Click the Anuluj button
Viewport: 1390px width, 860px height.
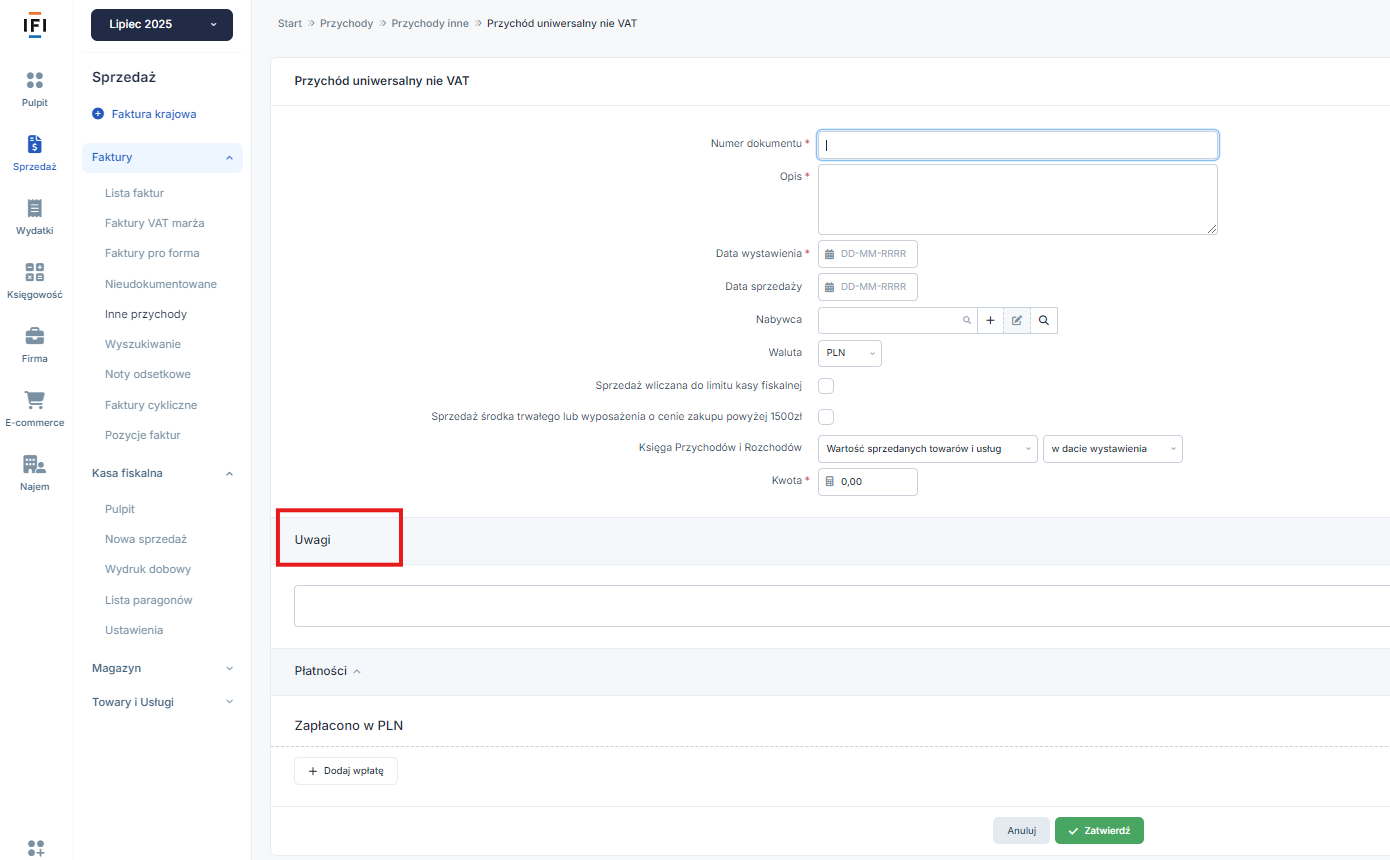tap(1021, 831)
